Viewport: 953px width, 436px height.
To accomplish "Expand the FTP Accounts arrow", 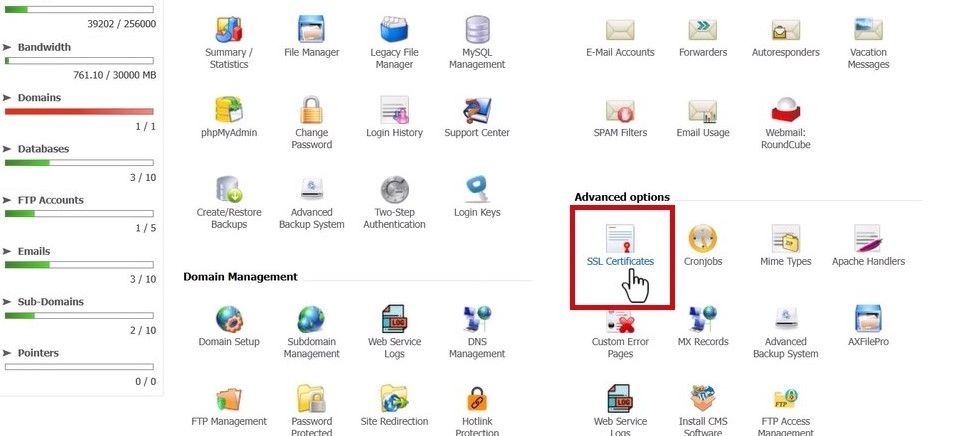I will (7, 200).
